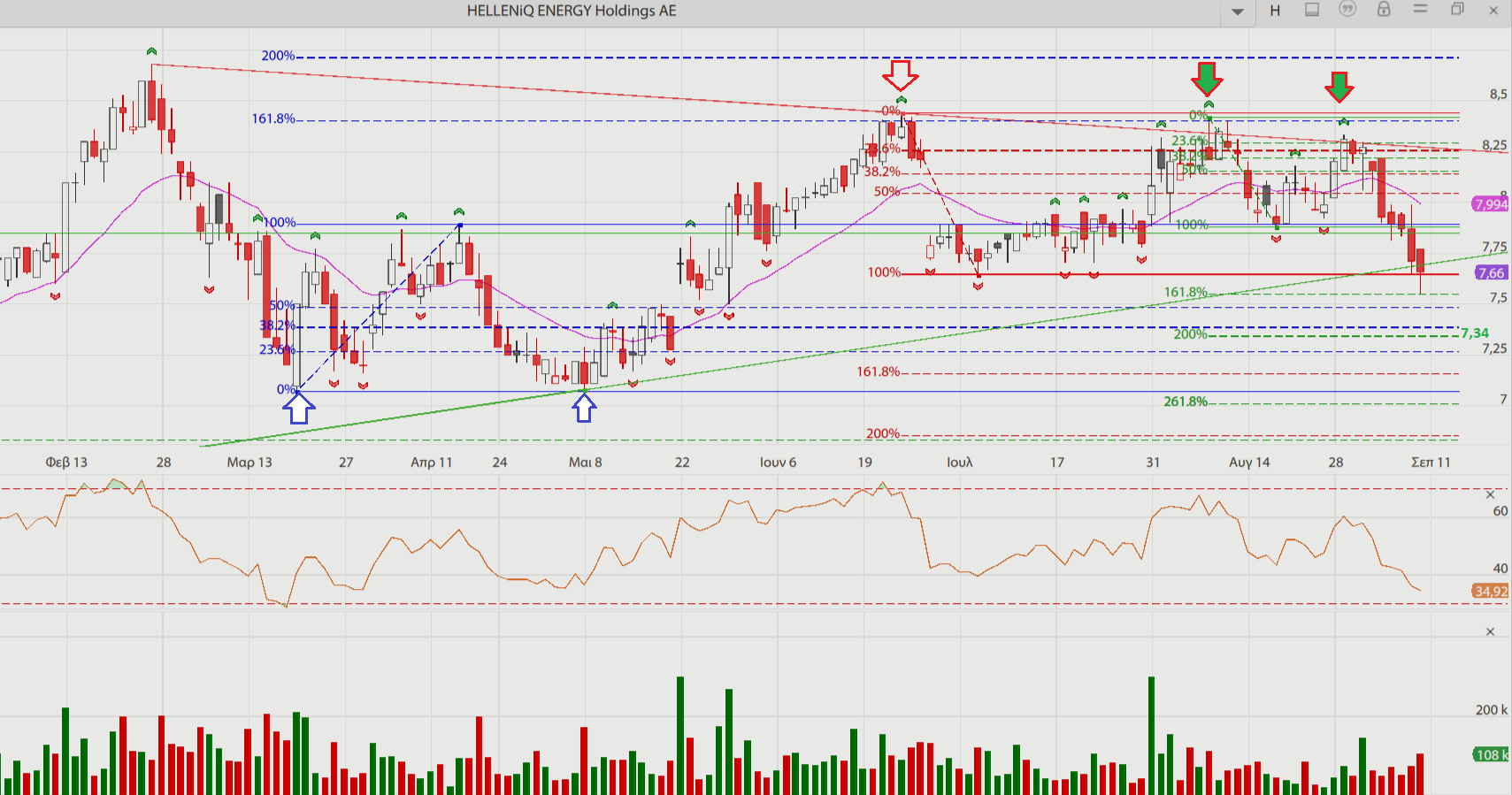
Task: Click the Αυγ 14 date label
Action: point(1249,462)
